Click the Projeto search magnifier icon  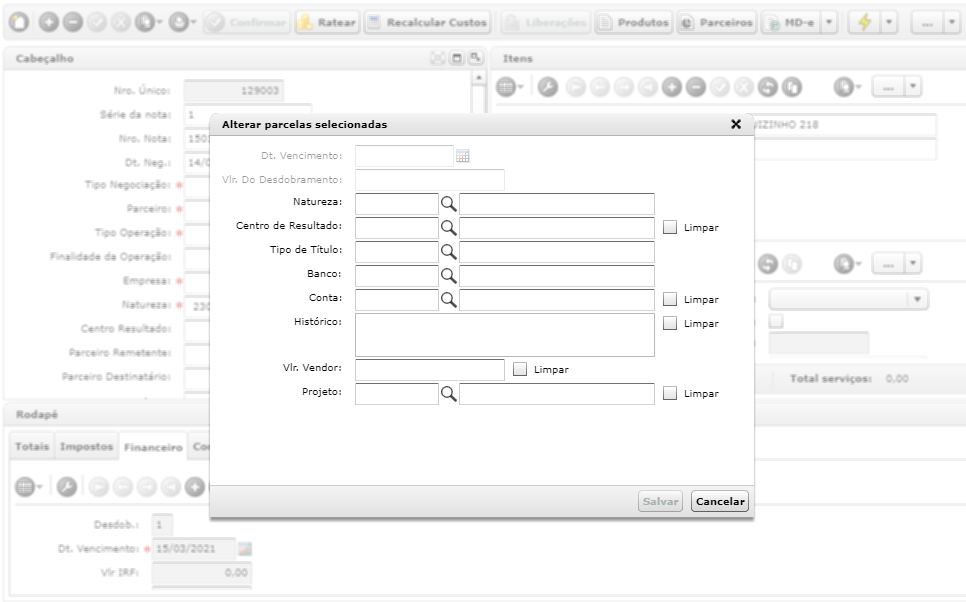448,394
